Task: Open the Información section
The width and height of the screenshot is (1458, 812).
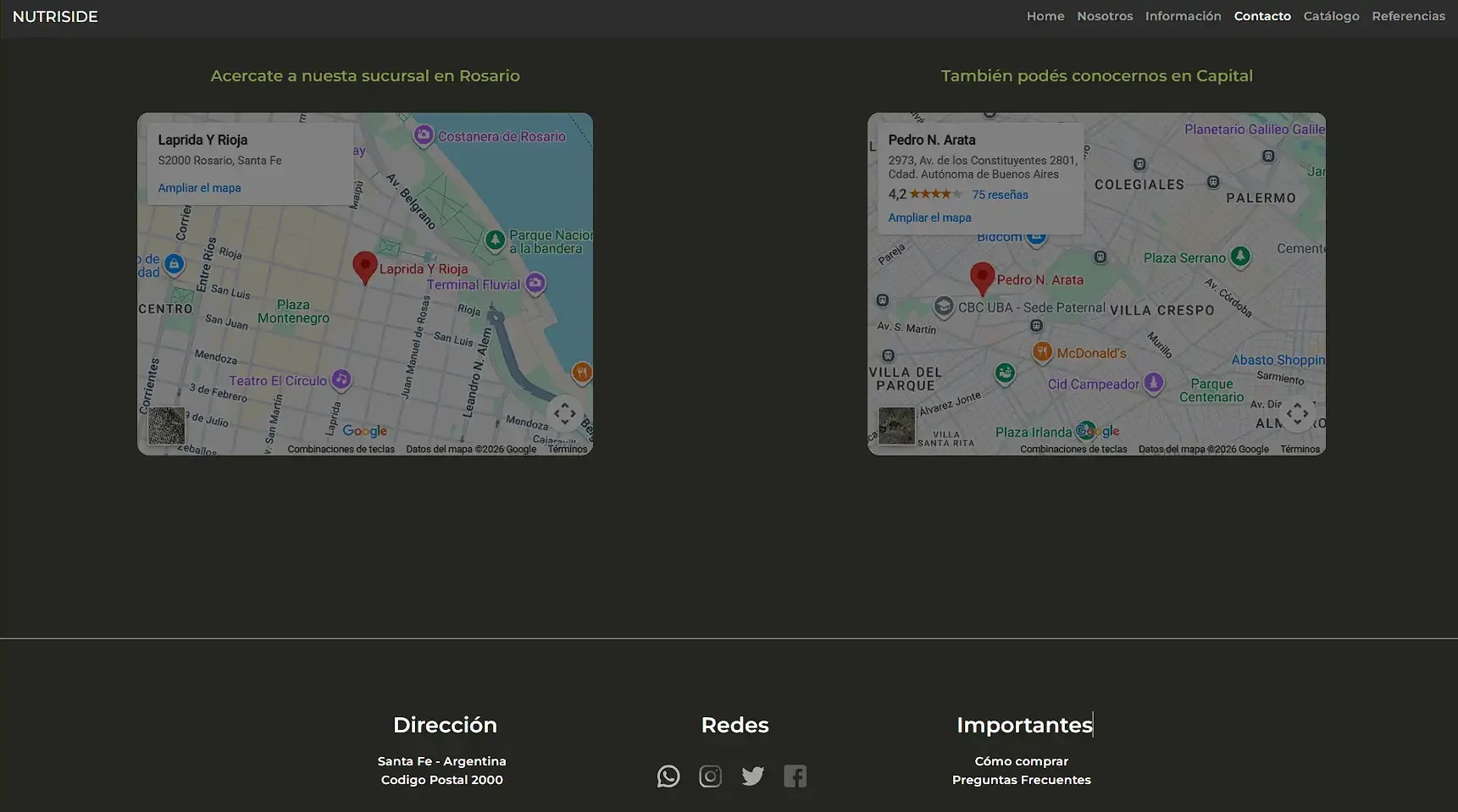Action: pos(1184,16)
